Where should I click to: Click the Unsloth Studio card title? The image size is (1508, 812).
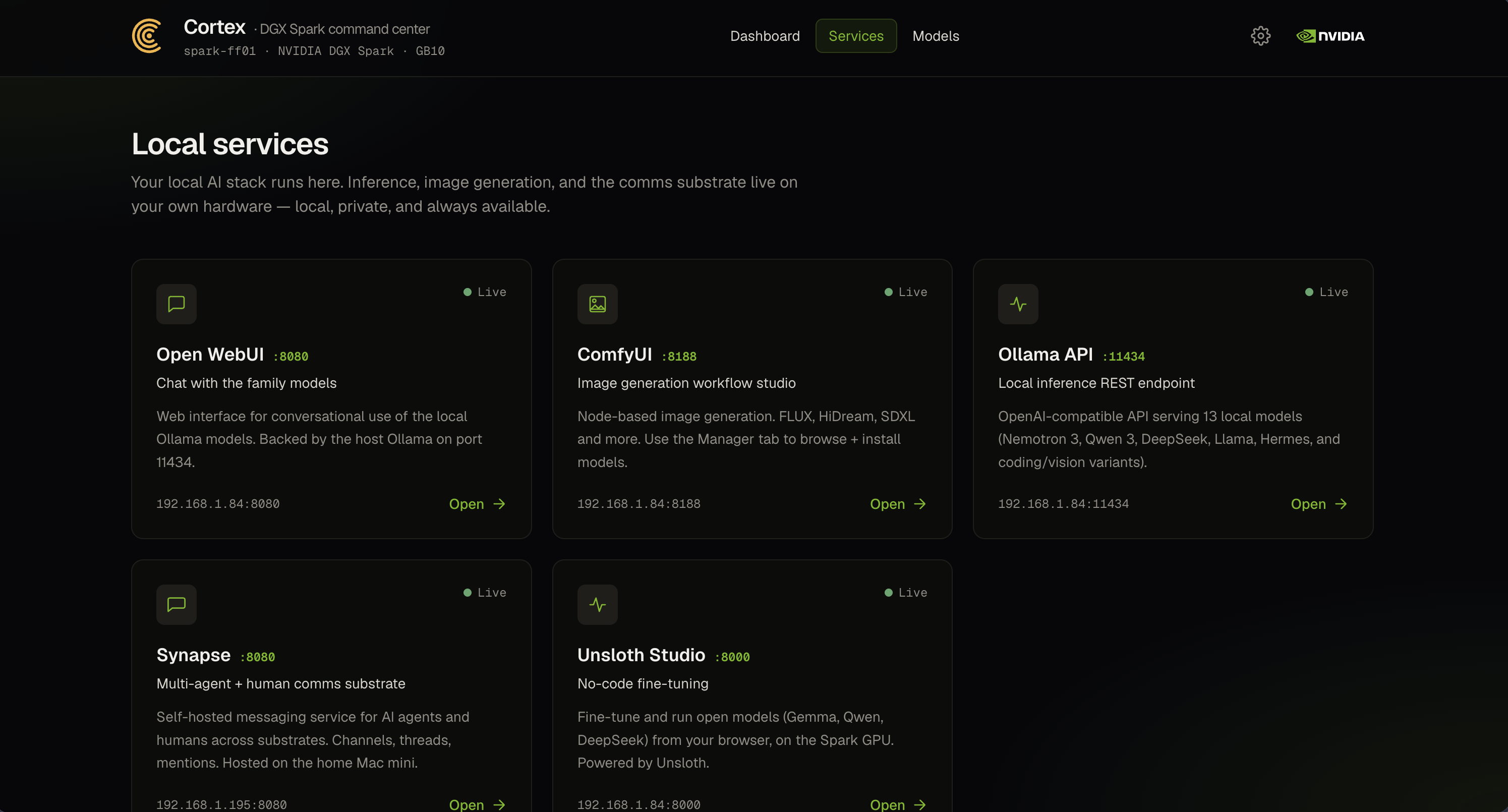641,655
